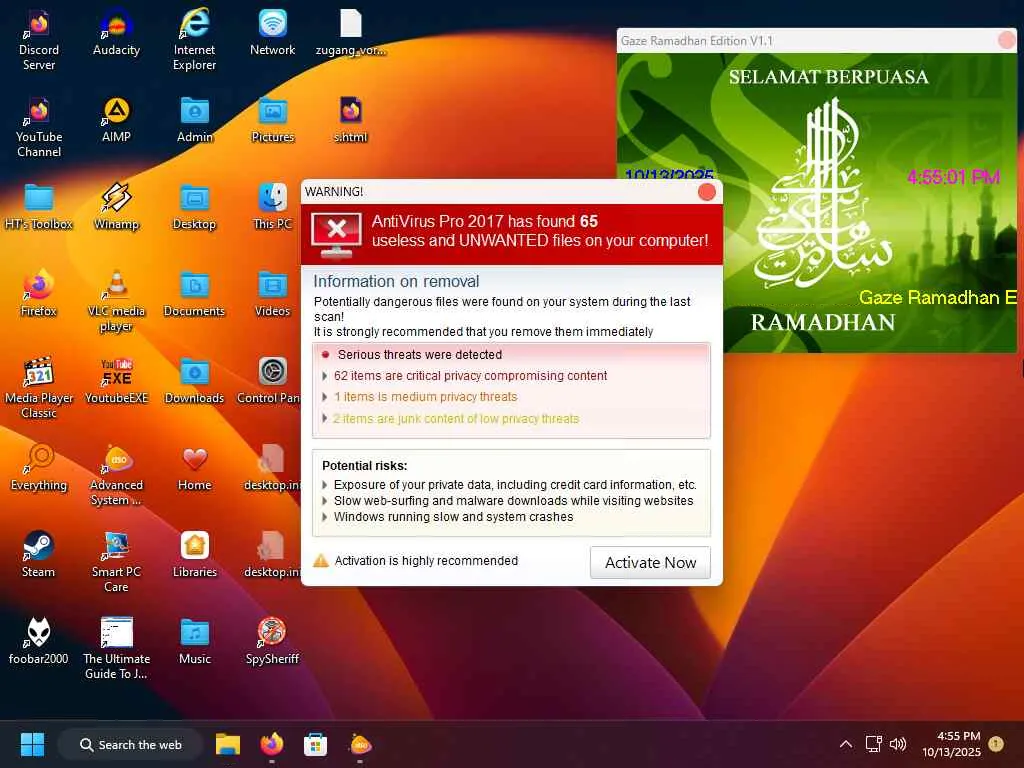This screenshot has width=1024, height=768.
Task: Open Internet Explorer desktop icon
Action: click(194, 39)
